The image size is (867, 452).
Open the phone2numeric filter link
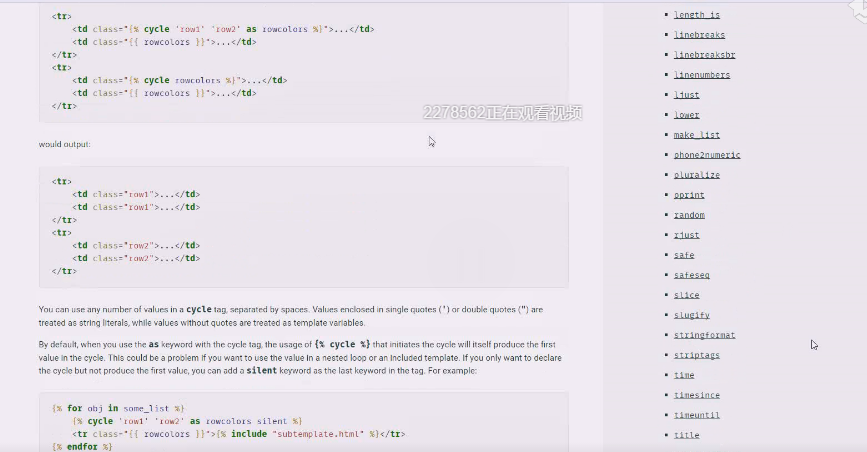(707, 155)
